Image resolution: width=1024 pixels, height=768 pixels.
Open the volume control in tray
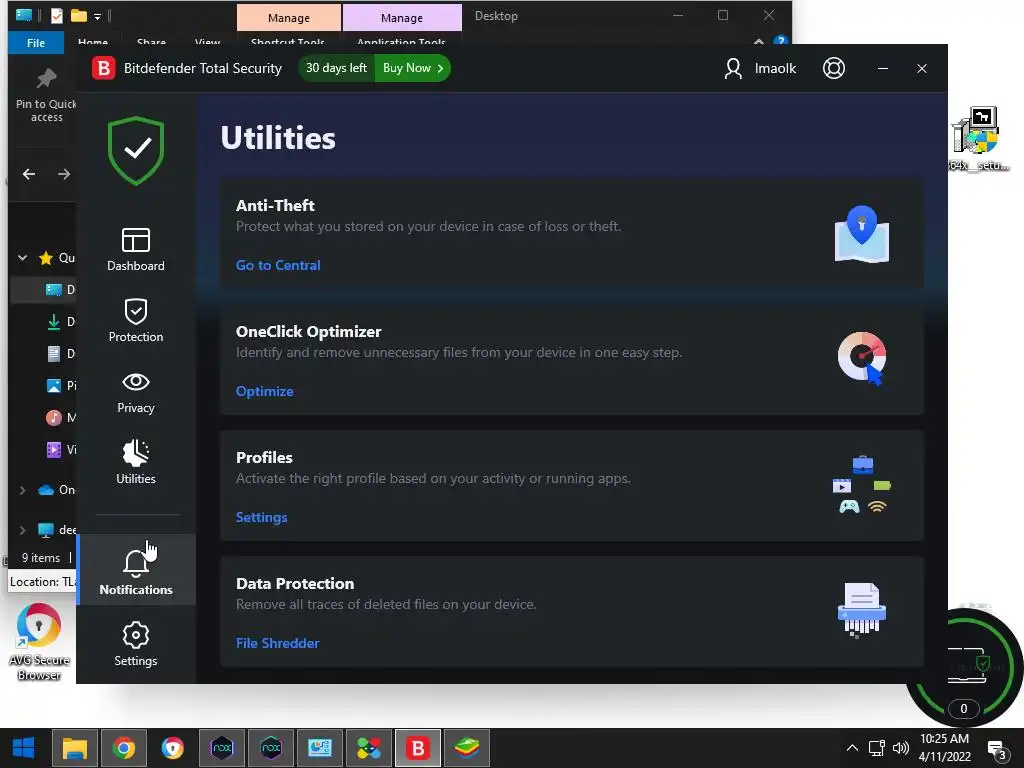tap(901, 748)
